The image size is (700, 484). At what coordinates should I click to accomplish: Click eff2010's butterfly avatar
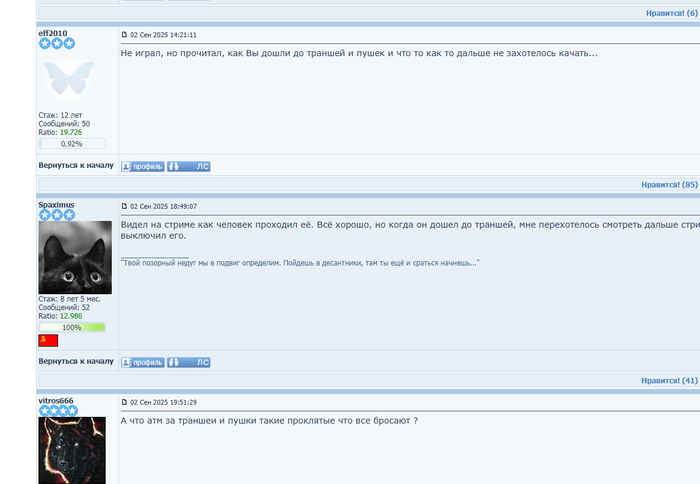coord(69,78)
